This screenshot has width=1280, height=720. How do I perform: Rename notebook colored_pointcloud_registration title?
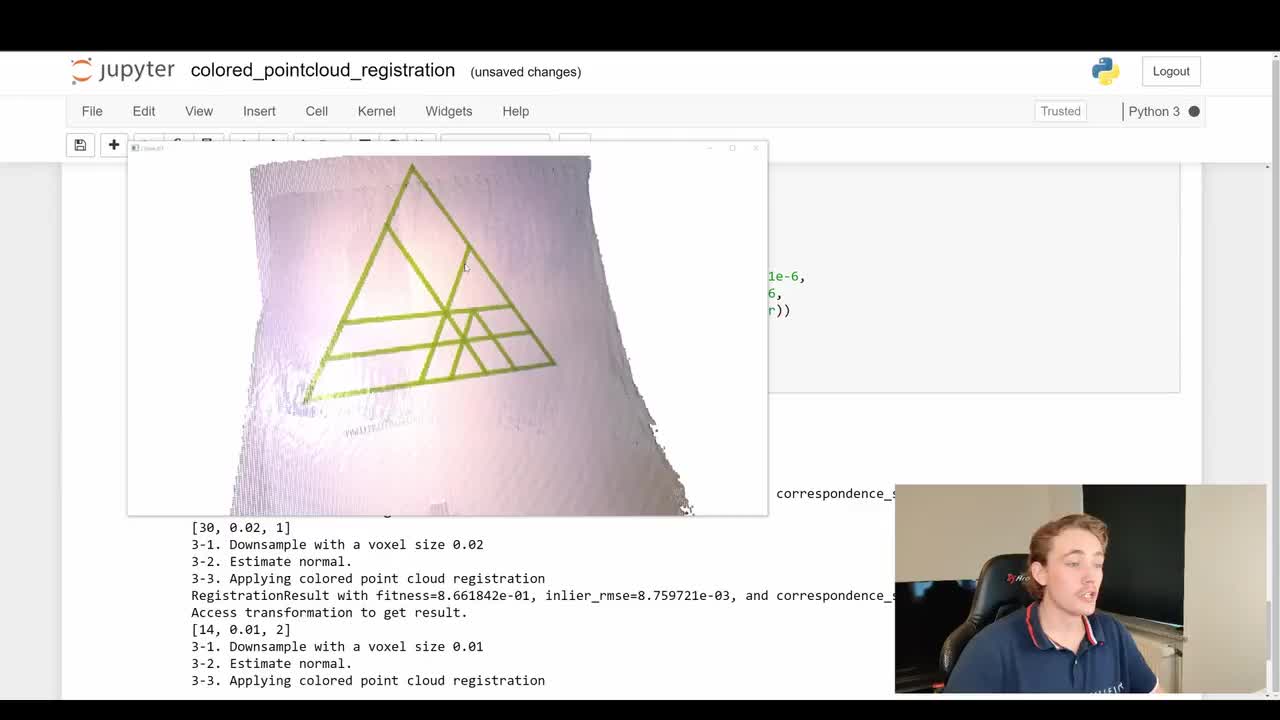click(323, 70)
